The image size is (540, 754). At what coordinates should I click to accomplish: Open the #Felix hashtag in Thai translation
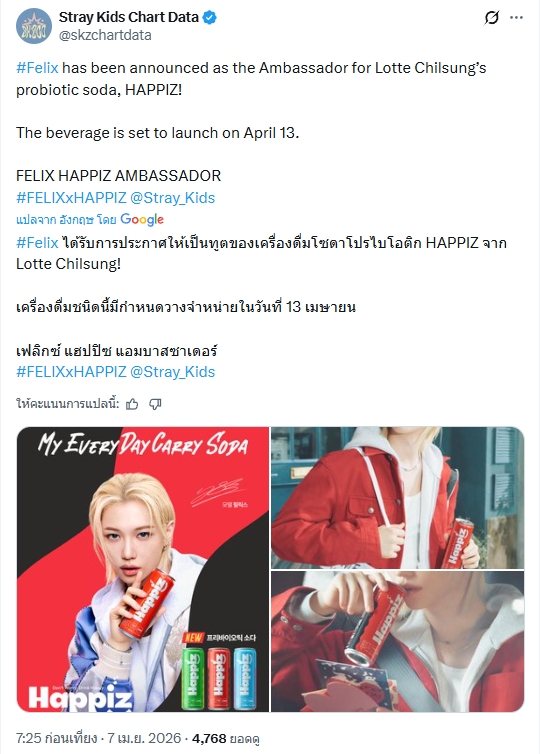coord(37,242)
